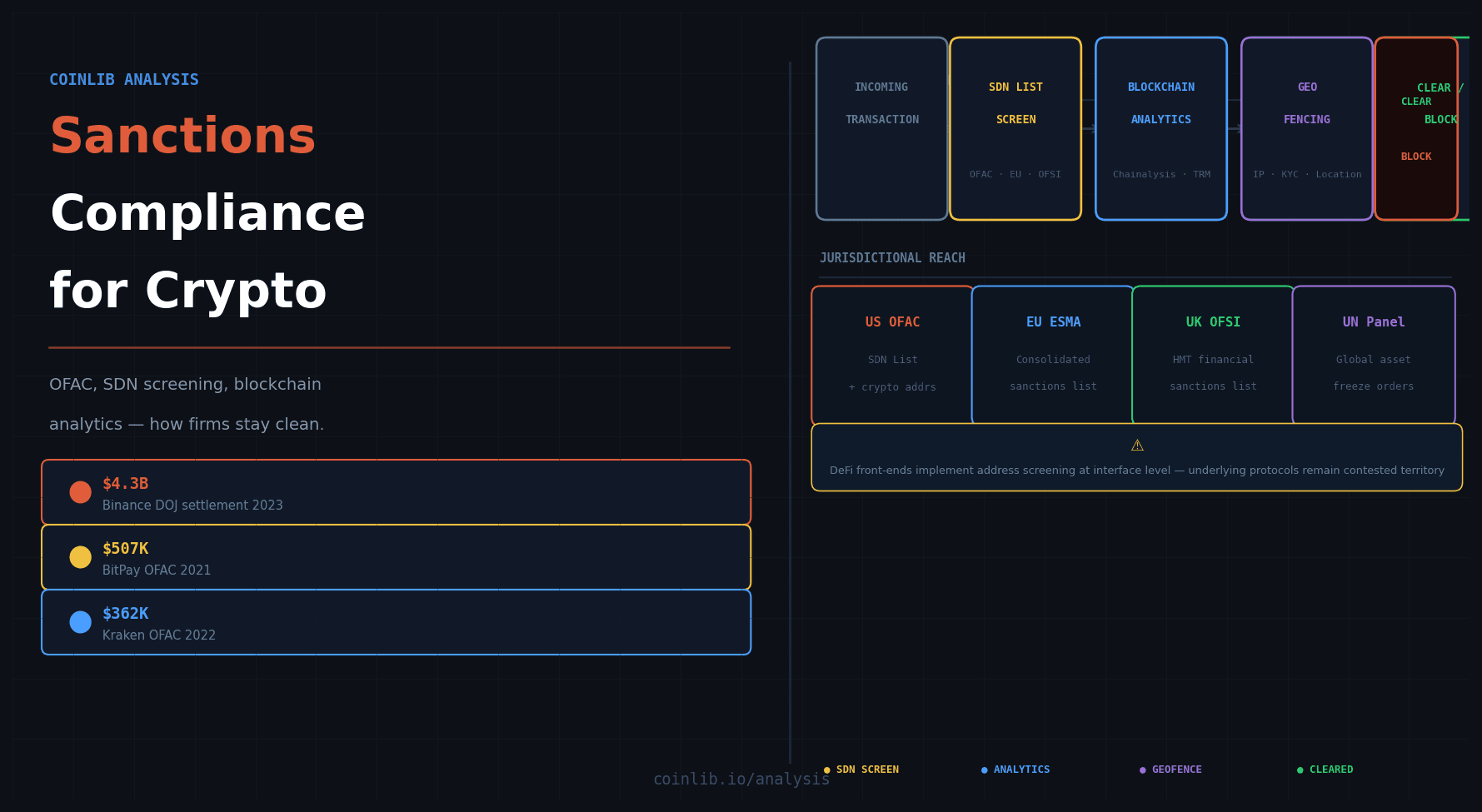Click the $4.3B amount text
Viewport: 1482px width, 812px height.
coord(125,484)
